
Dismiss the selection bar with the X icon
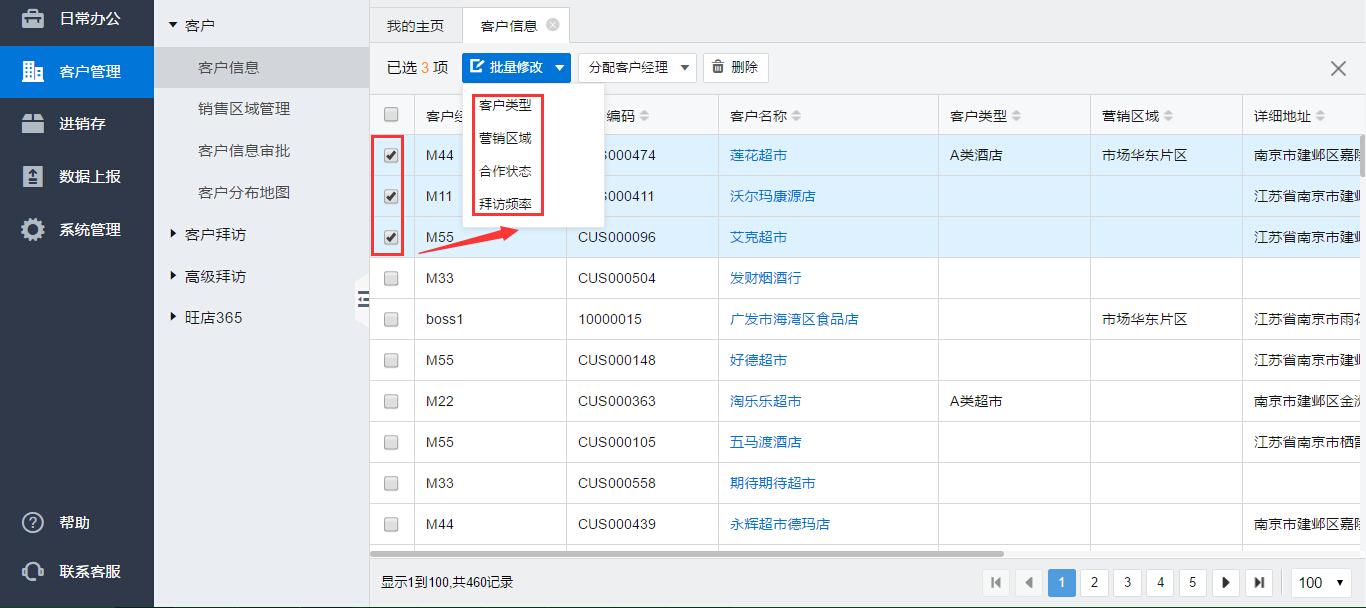(1338, 68)
